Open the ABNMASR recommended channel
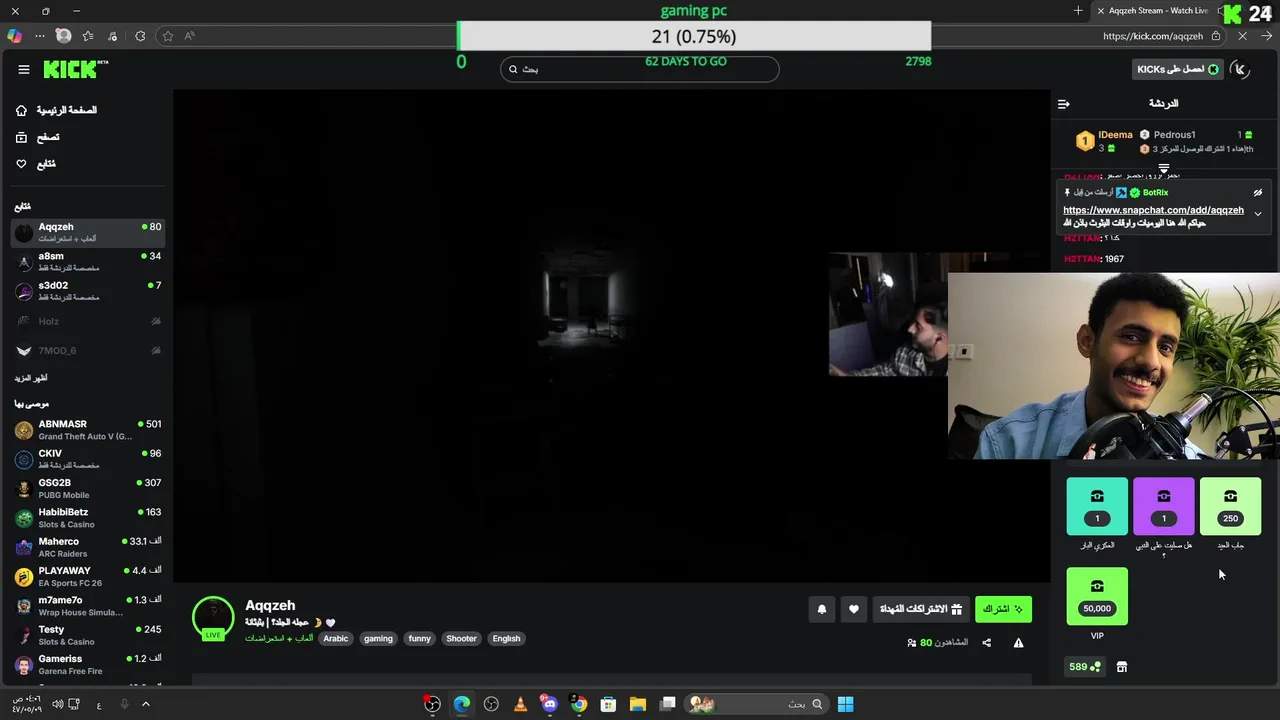Image resolution: width=1280 pixels, height=720 pixels. point(88,430)
